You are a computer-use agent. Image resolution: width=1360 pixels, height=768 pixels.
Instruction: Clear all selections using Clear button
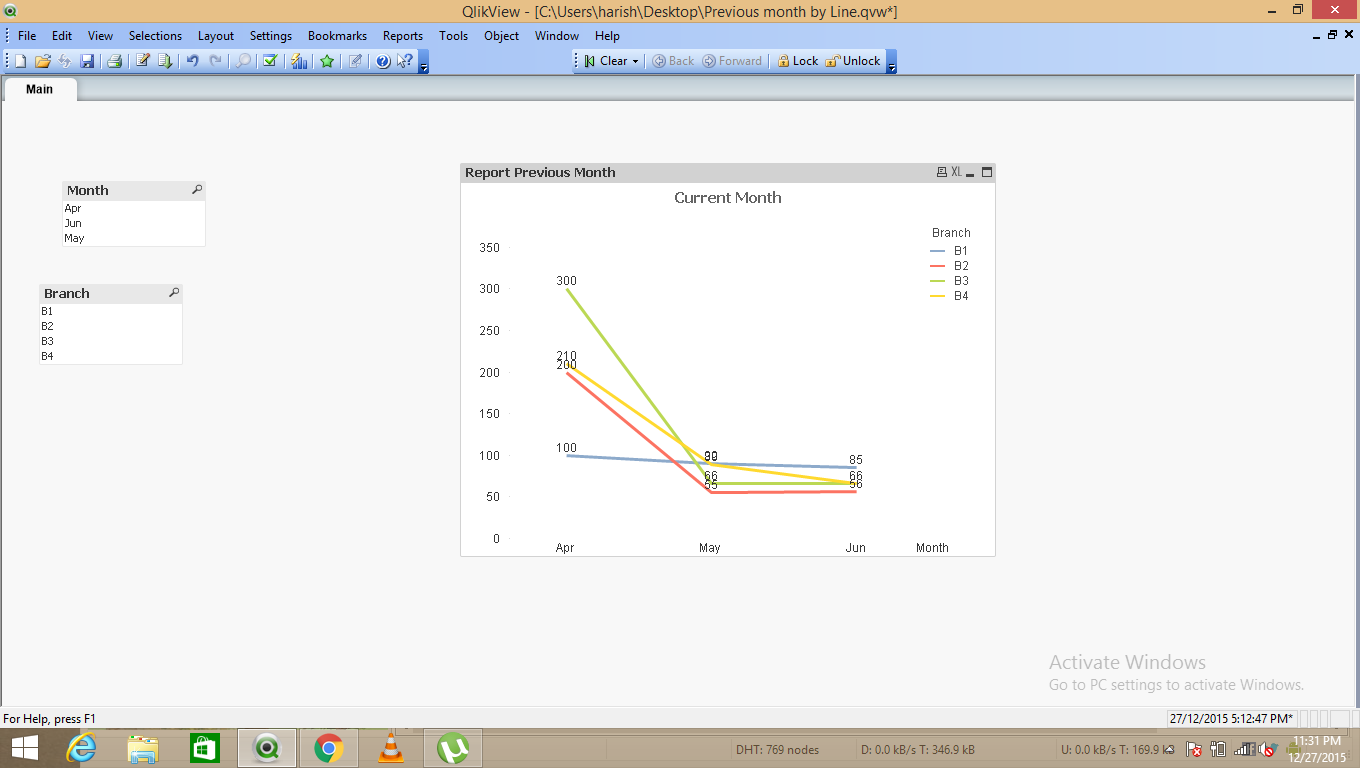coord(606,61)
